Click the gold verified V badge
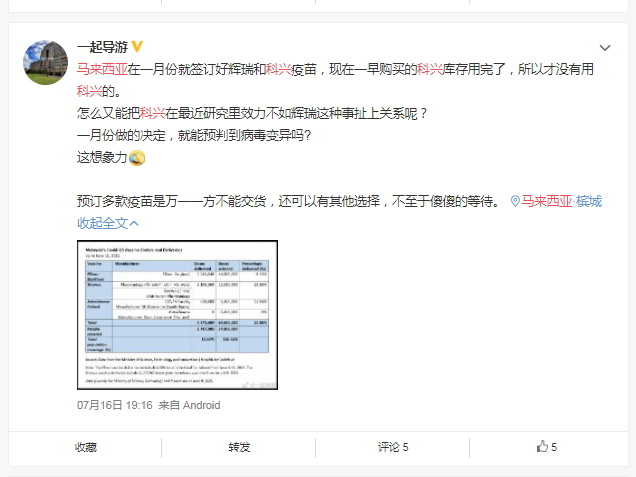 [x=137, y=47]
